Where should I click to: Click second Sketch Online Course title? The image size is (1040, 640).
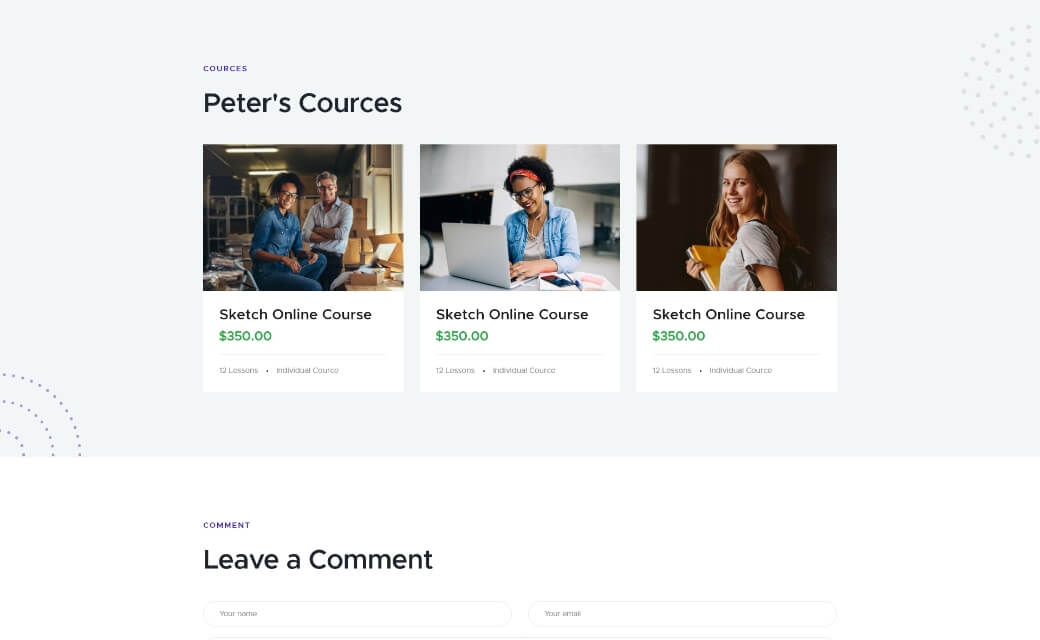tap(512, 314)
